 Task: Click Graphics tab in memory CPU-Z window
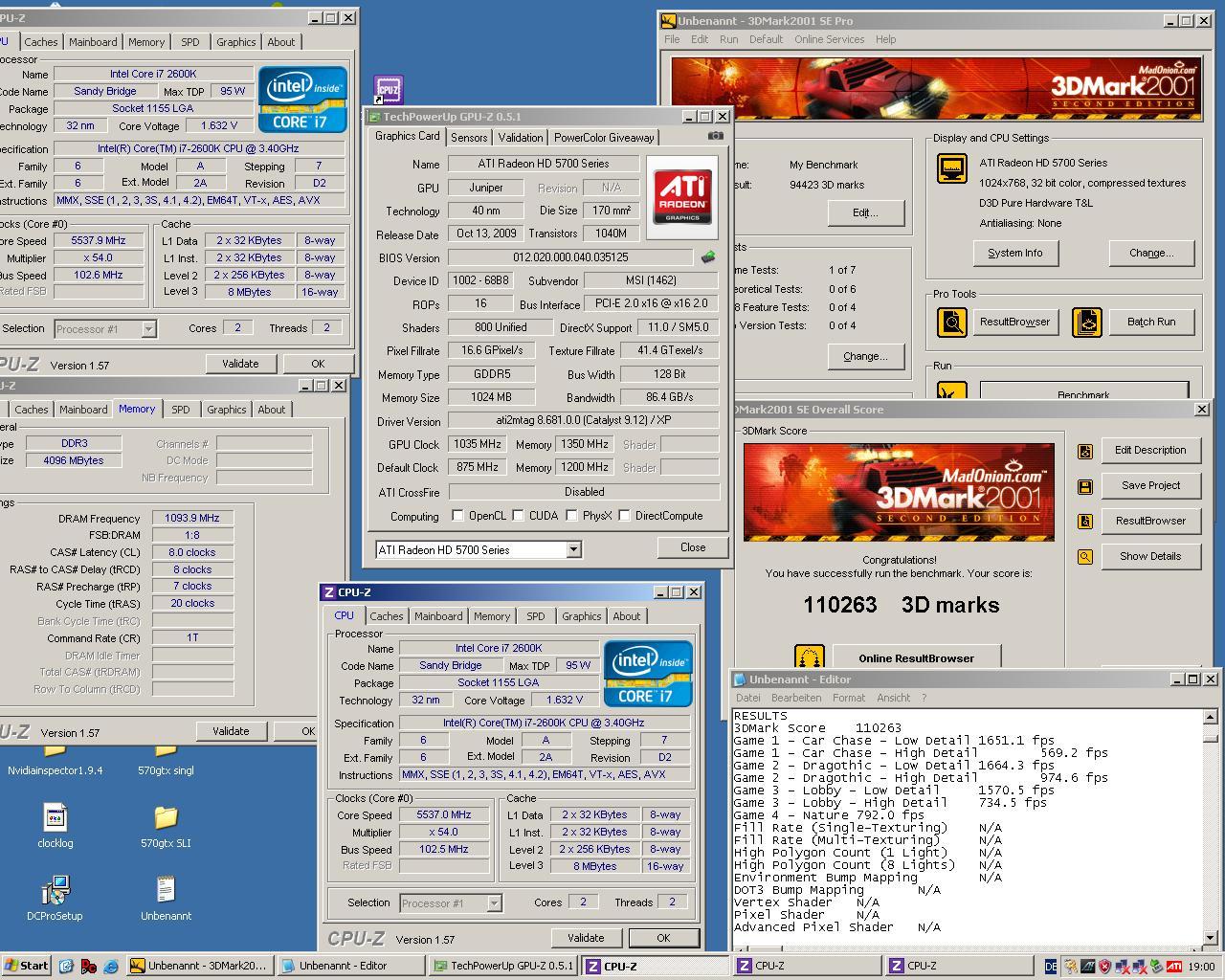click(x=226, y=410)
